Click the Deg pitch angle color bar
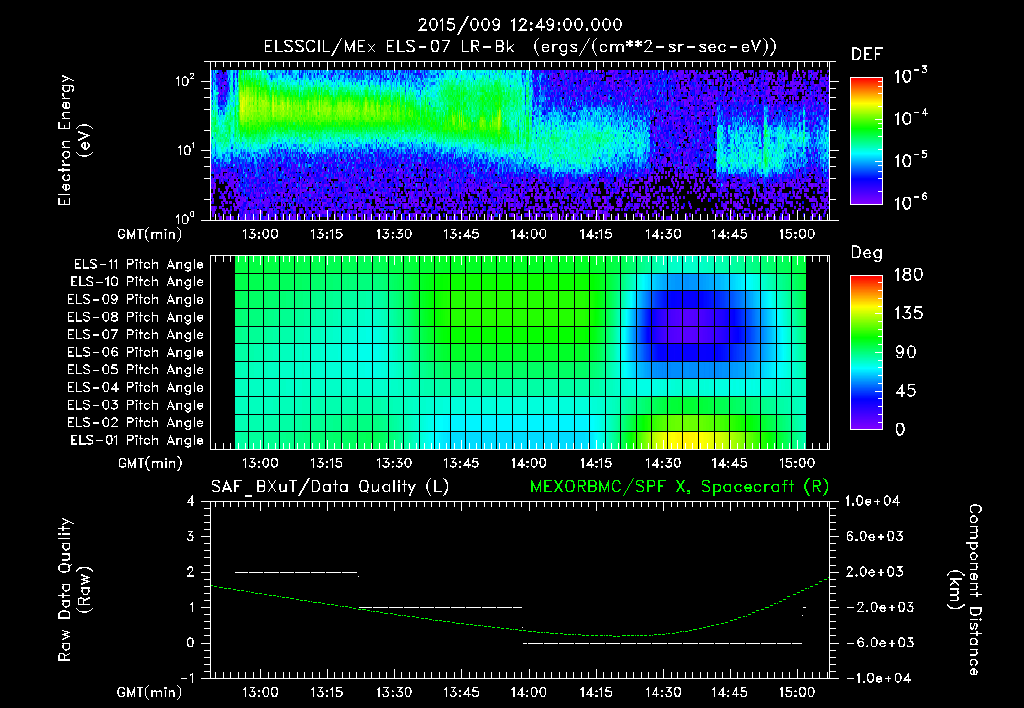 pyautogui.click(x=866, y=352)
